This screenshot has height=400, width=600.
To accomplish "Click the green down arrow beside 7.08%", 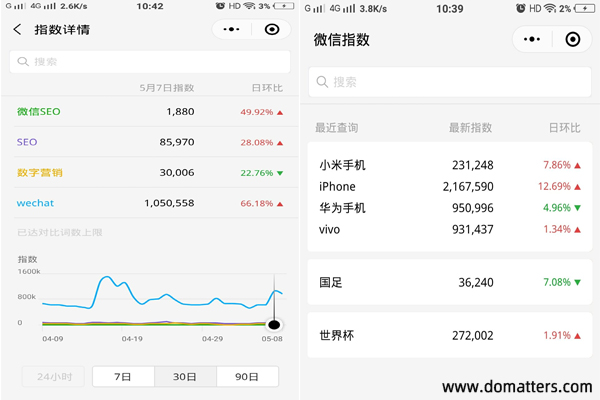I will [577, 282].
